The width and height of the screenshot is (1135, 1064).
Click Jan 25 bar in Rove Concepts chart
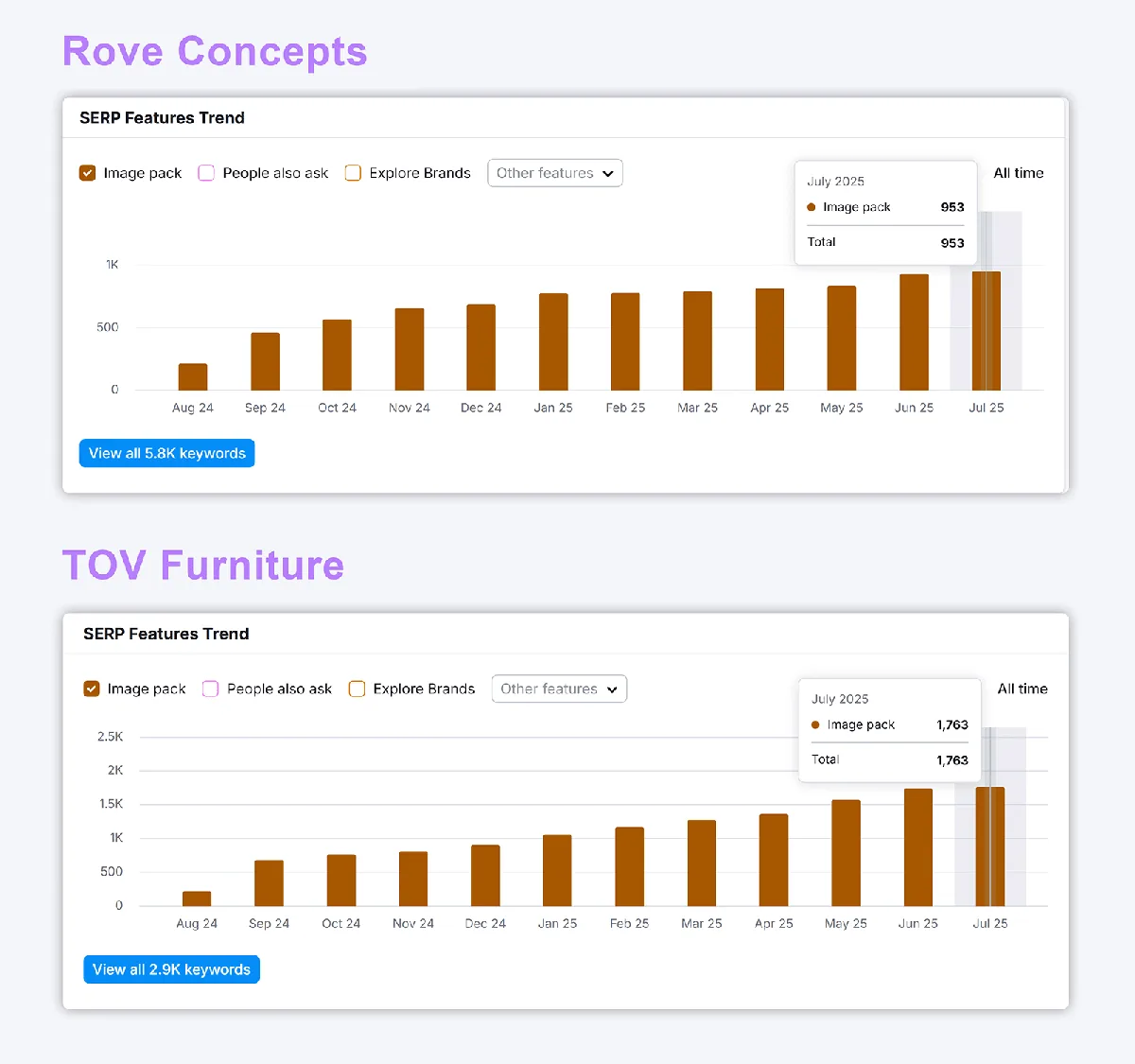point(553,341)
